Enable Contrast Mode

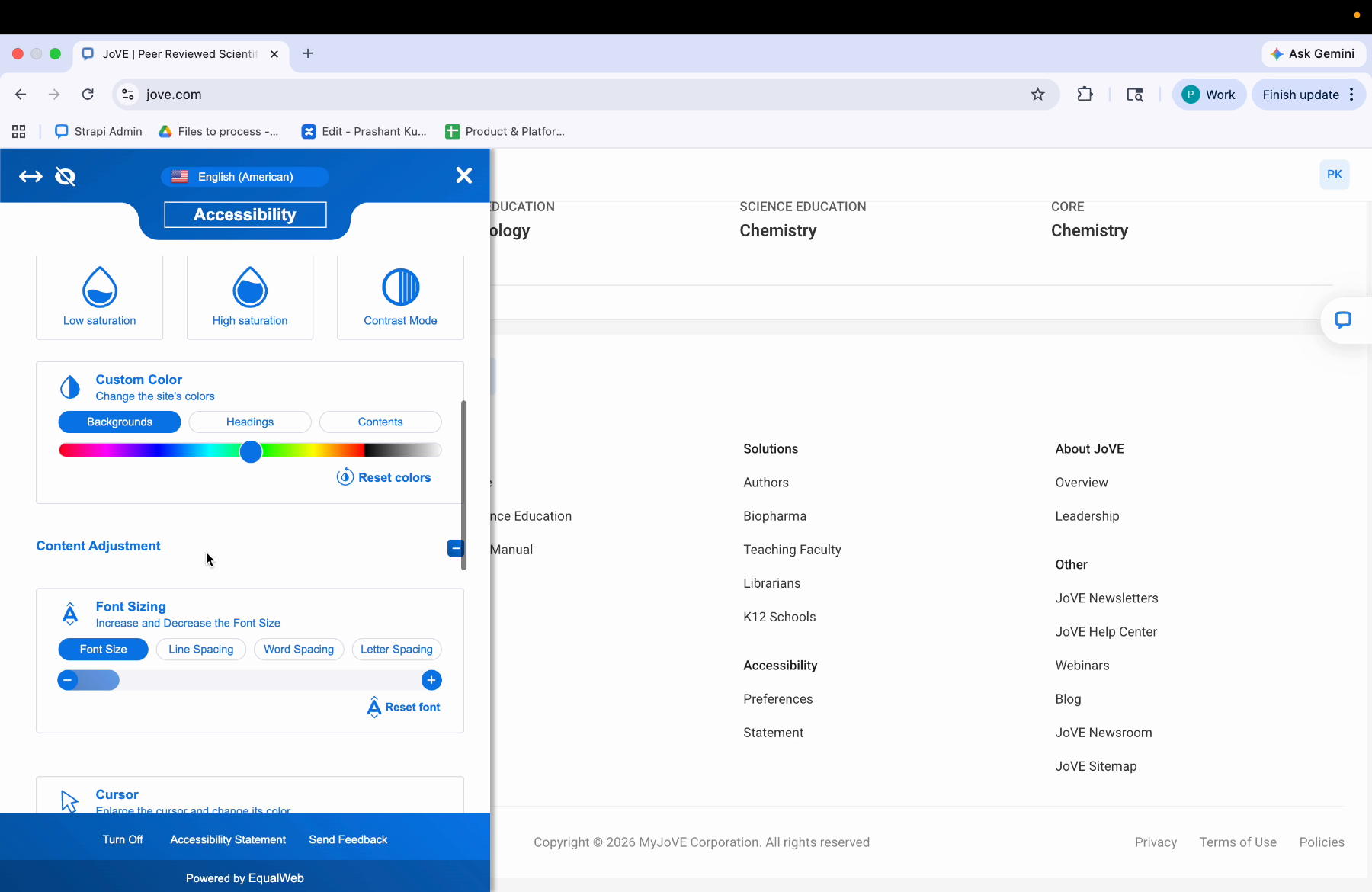pyautogui.click(x=400, y=297)
